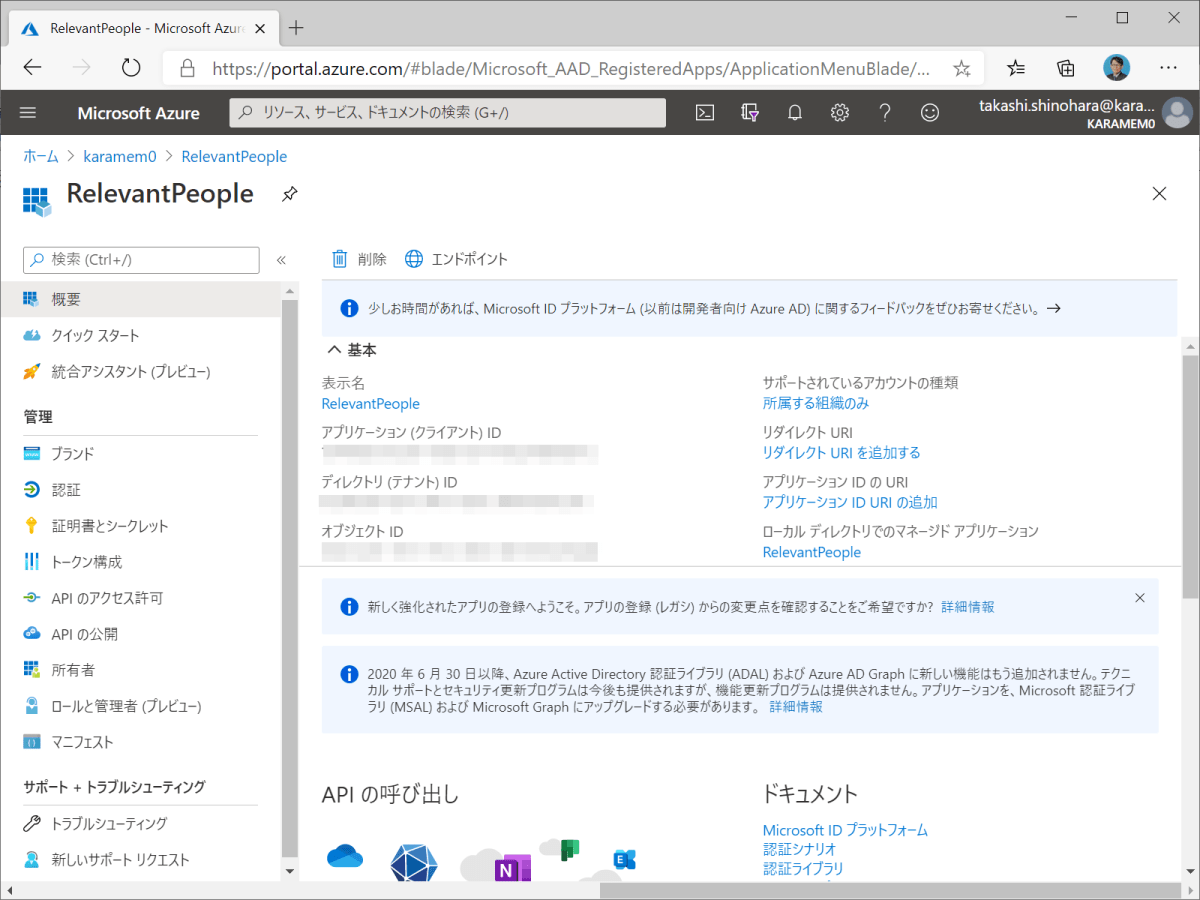Screen dimensions: 1200x900
Task: Click the OneNote icon
Action: [512, 870]
